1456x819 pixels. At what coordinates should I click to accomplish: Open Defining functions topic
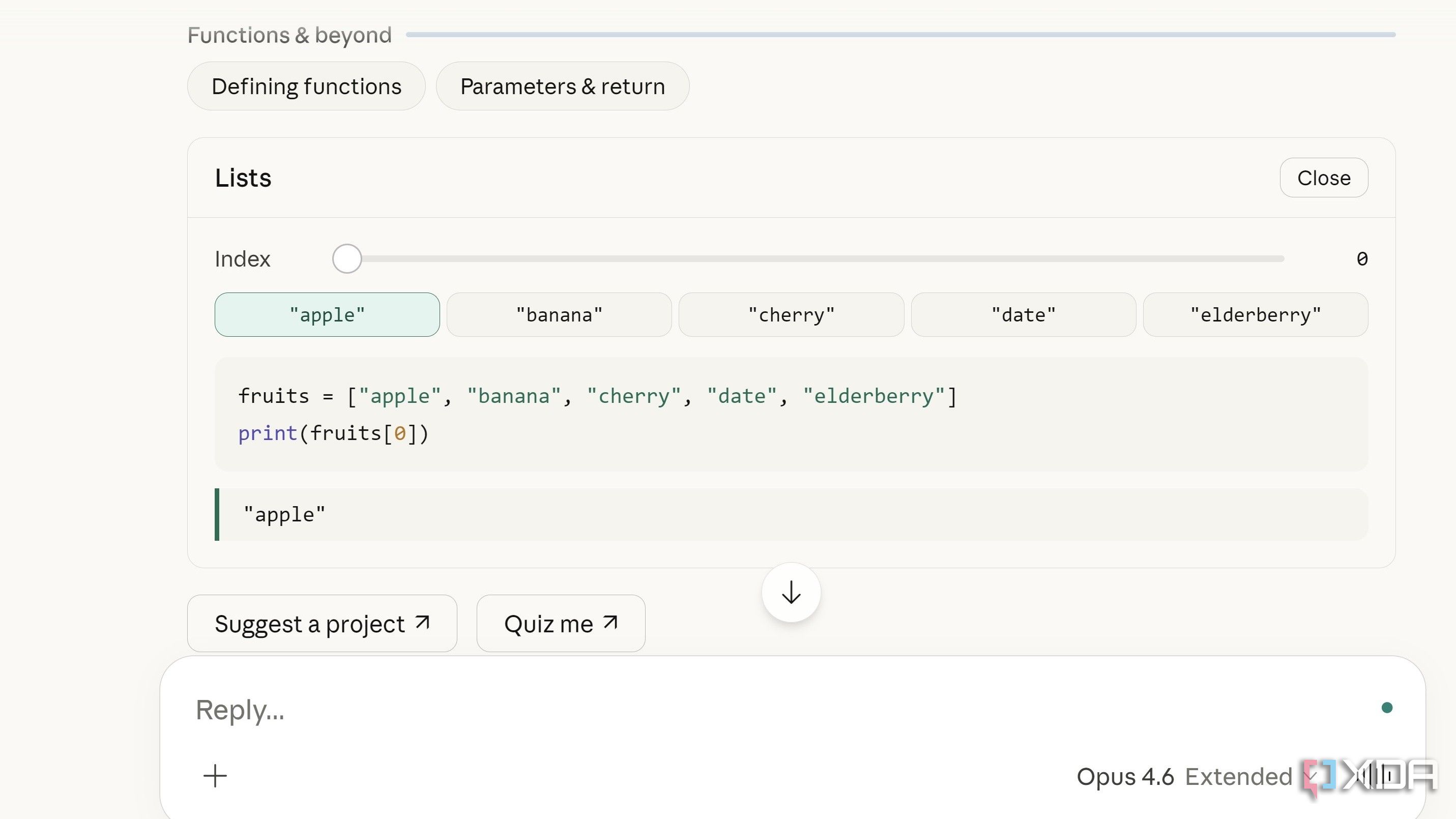click(306, 86)
